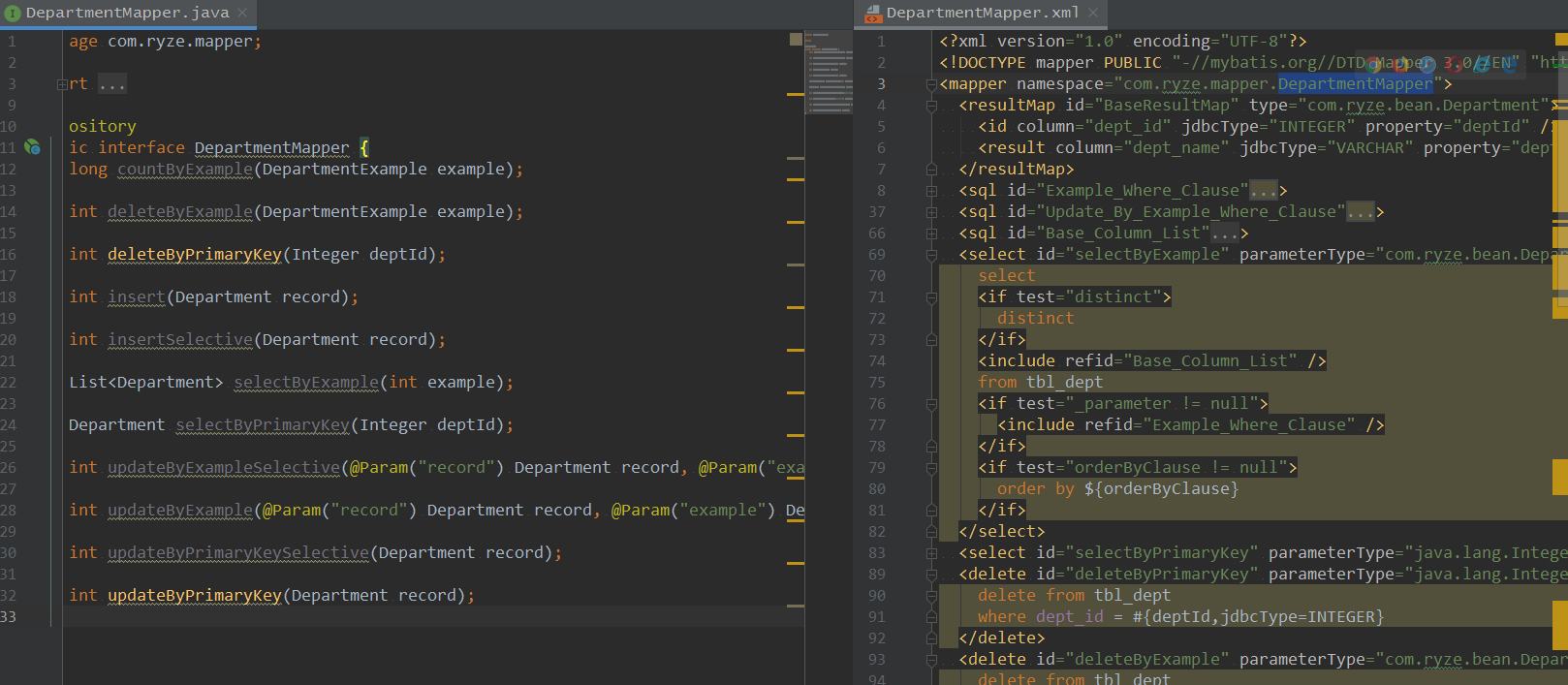Click the implementations gutter icon on line 11
This screenshot has height=685, width=1568.
(x=32, y=147)
